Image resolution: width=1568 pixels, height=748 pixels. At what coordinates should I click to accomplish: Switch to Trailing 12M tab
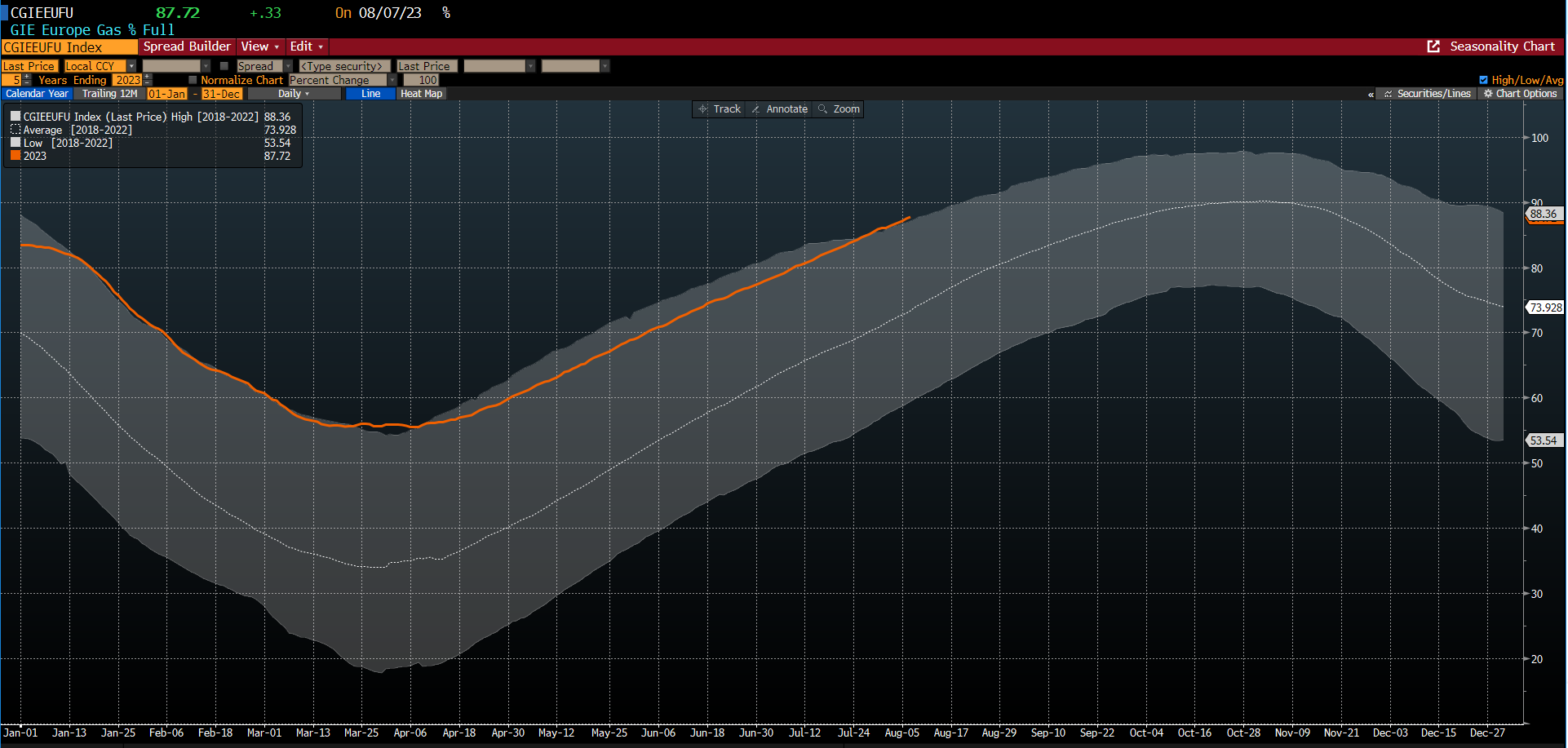(109, 94)
